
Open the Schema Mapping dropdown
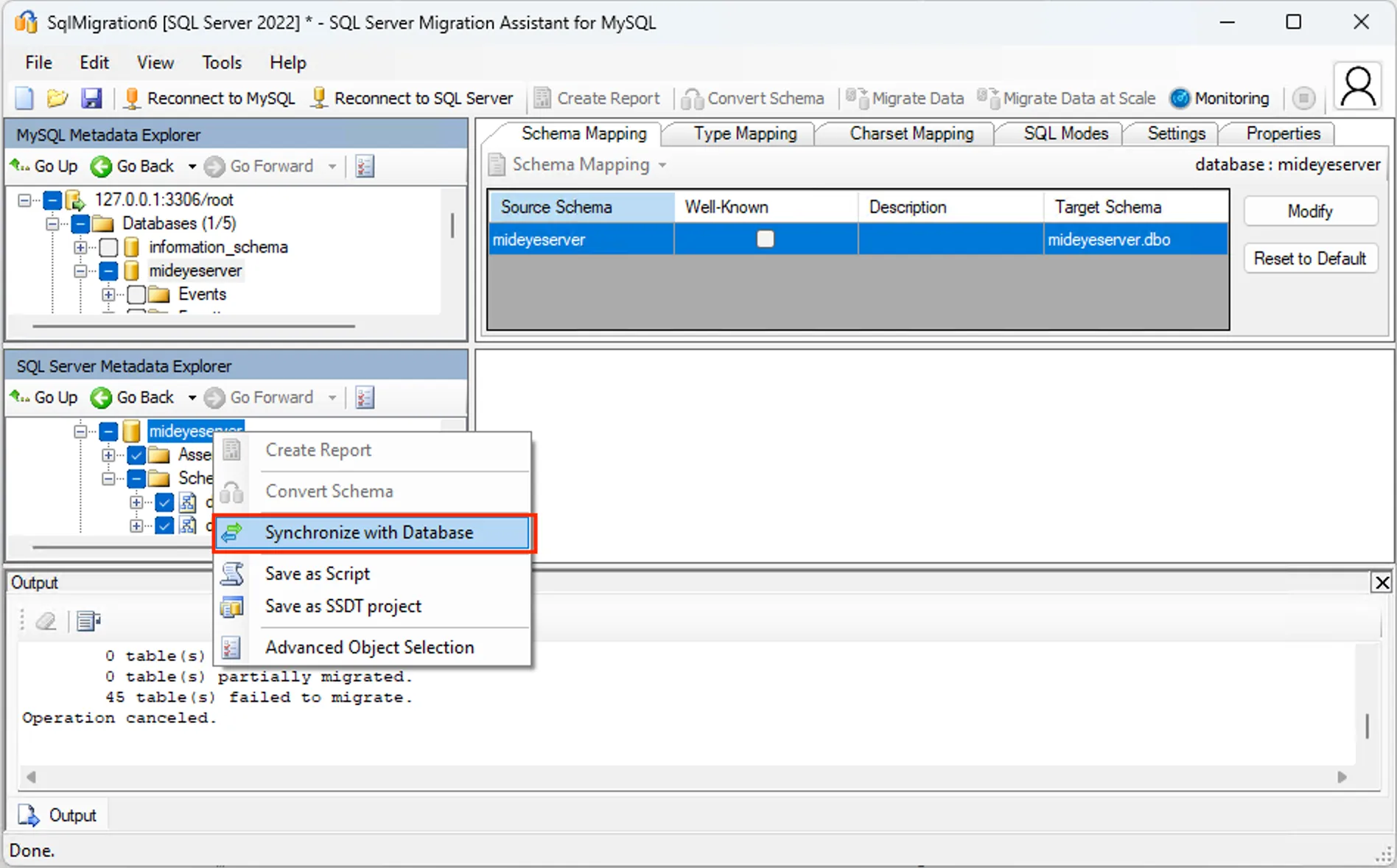point(662,165)
